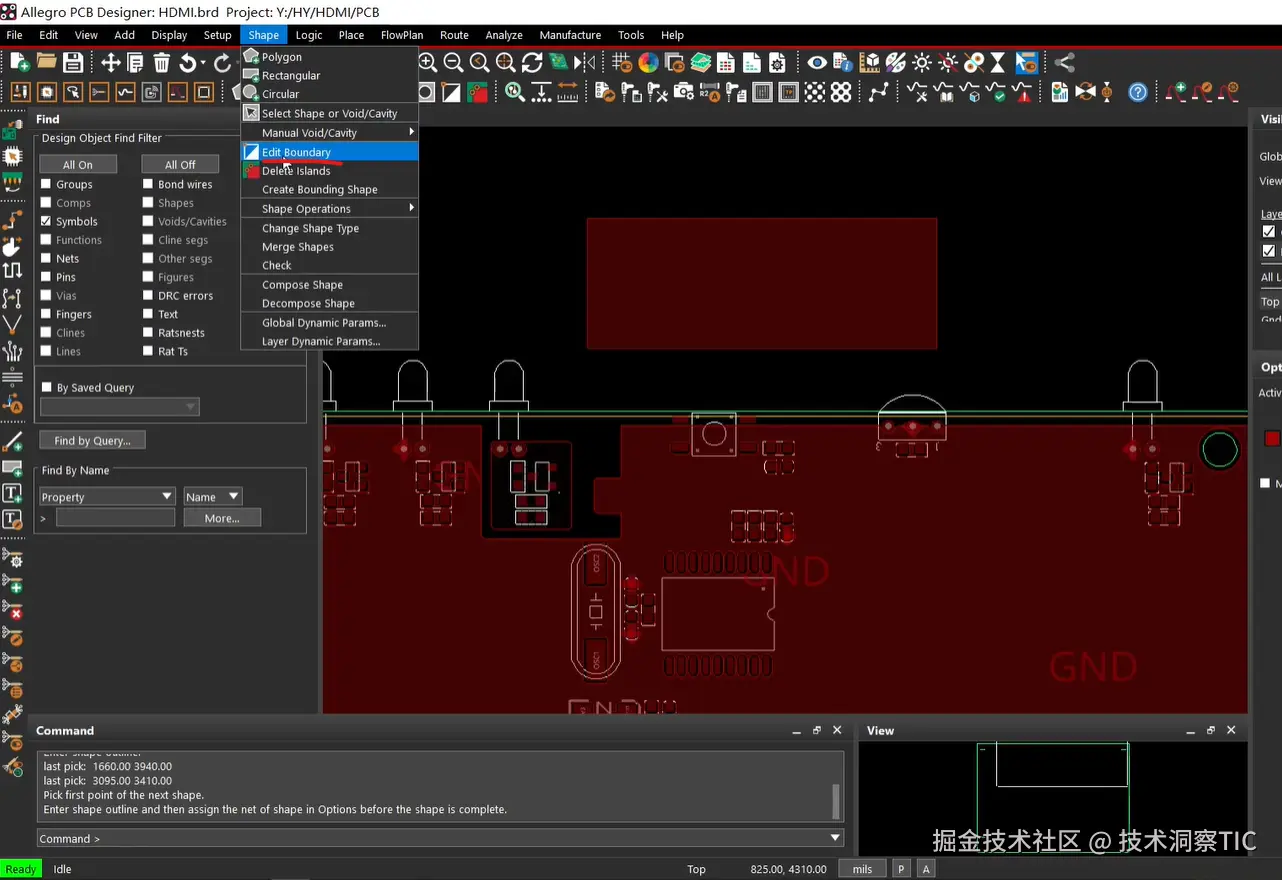Open the Property dropdown in Find By Name

click(107, 497)
